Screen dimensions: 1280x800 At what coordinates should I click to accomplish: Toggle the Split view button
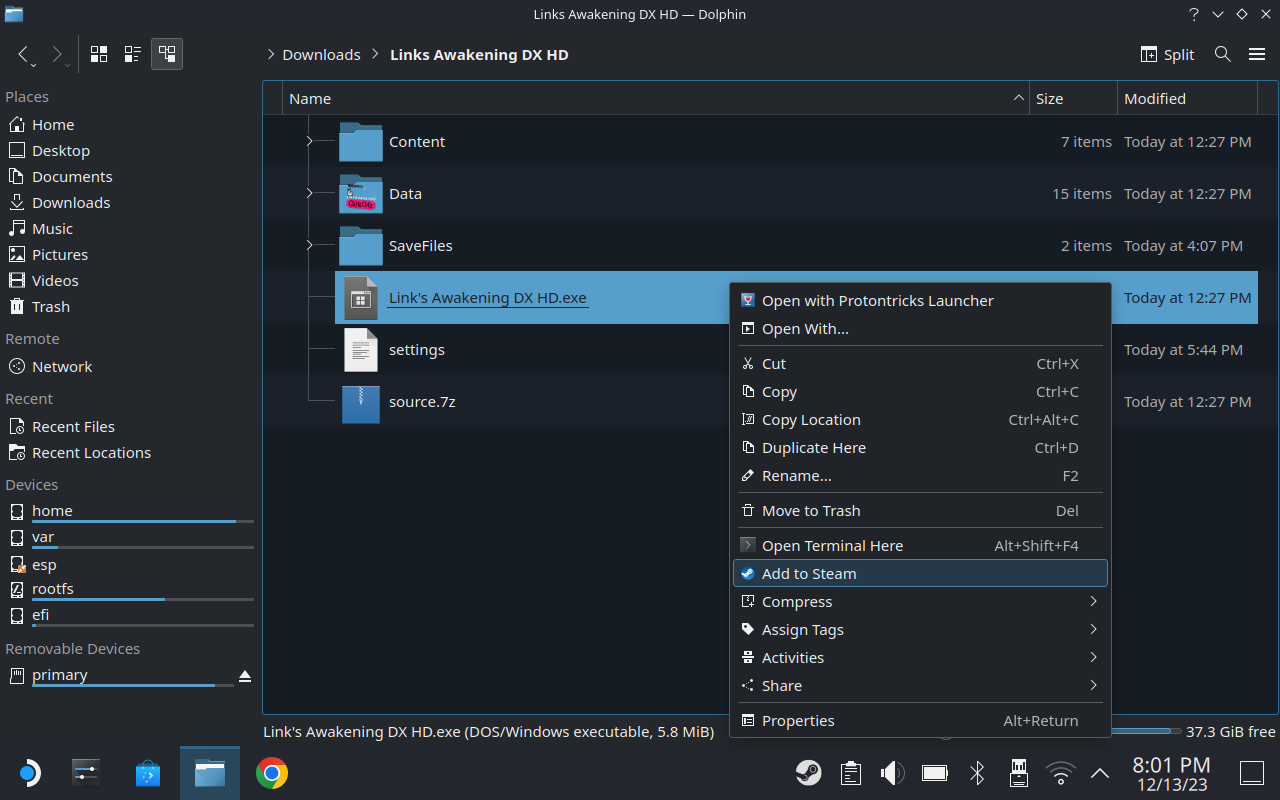[1167, 55]
